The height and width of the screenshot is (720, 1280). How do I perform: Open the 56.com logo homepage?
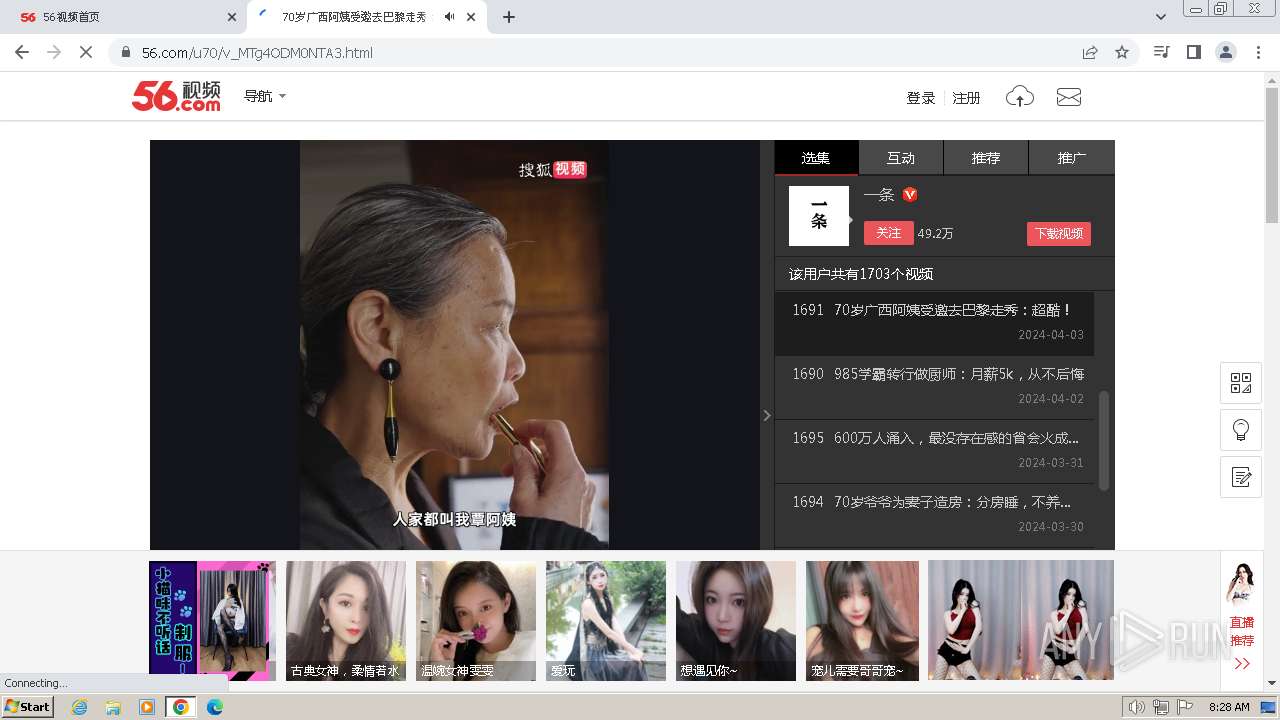(176, 96)
